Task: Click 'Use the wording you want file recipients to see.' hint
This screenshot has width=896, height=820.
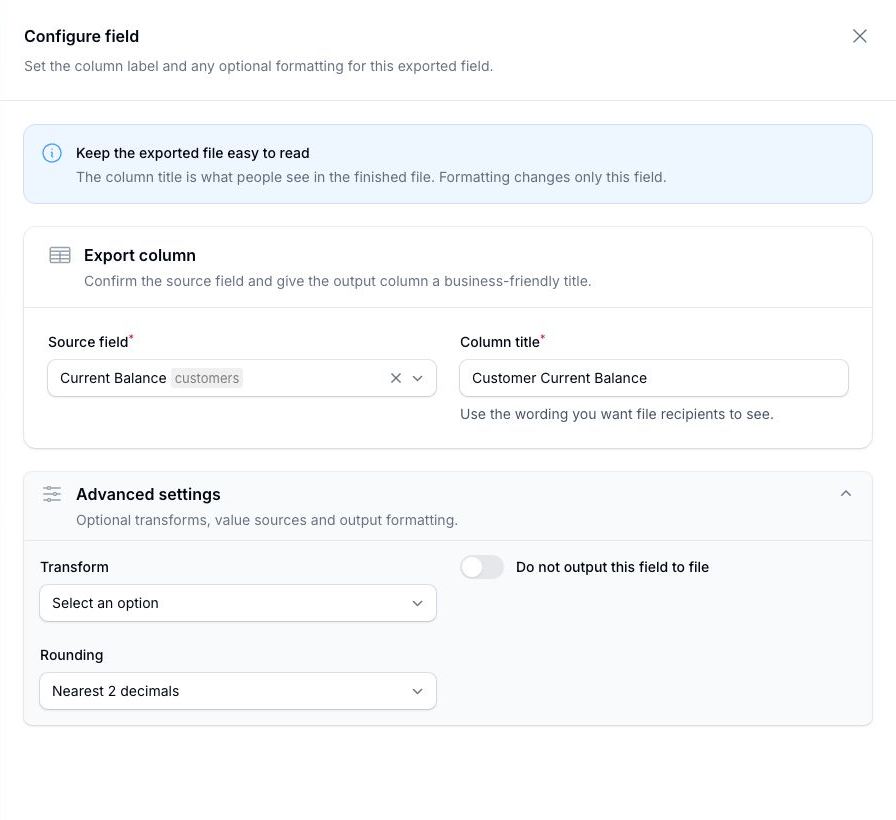Action: (x=617, y=414)
